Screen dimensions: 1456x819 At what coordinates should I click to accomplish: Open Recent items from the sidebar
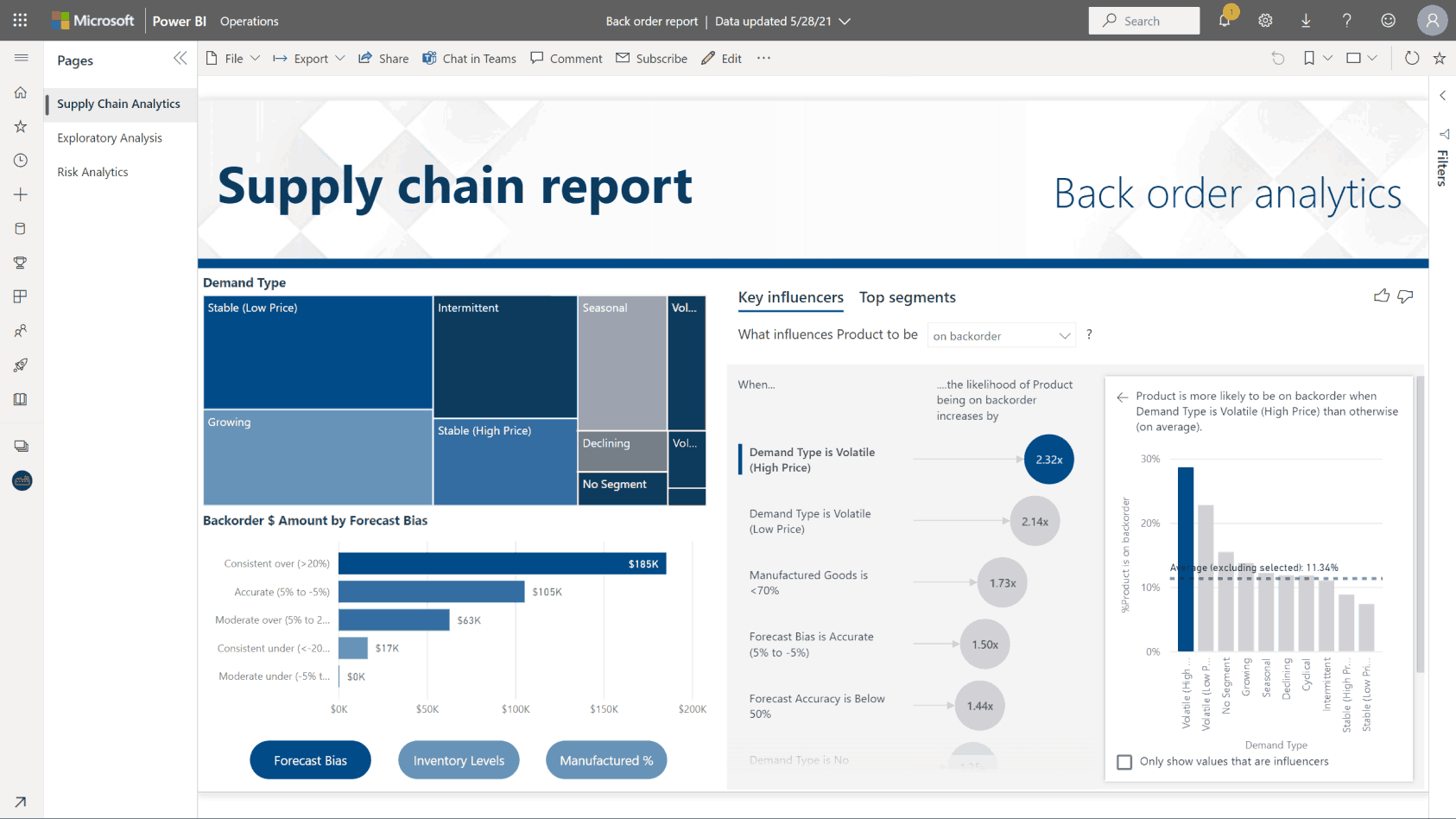point(21,160)
